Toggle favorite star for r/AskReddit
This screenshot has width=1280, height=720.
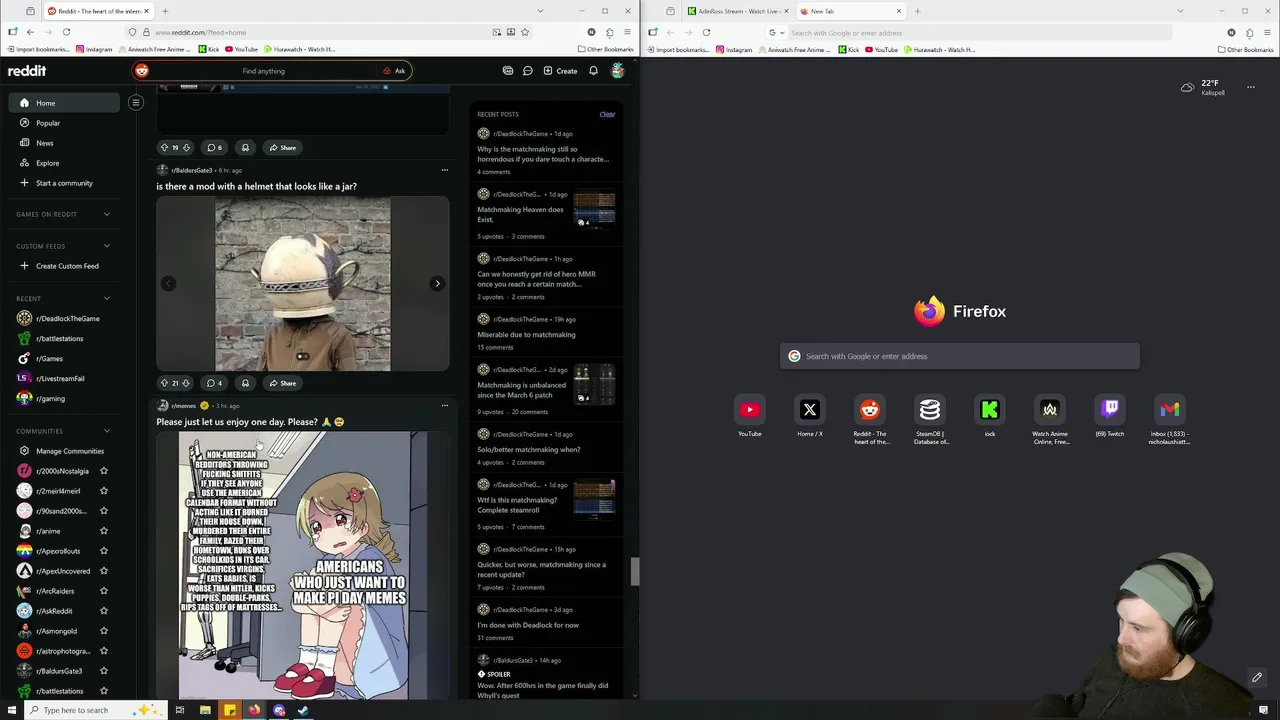tap(104, 611)
